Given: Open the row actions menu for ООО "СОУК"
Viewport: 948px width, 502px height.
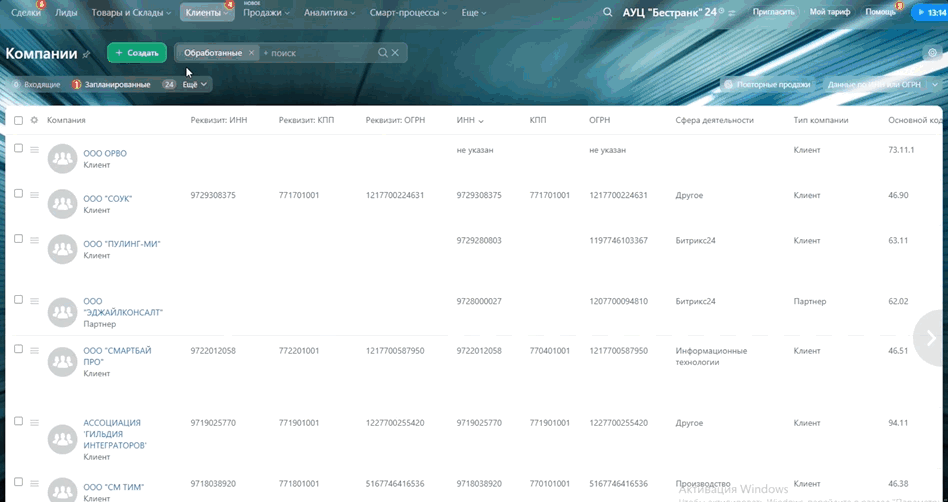Looking at the screenshot, I should 34,195.
